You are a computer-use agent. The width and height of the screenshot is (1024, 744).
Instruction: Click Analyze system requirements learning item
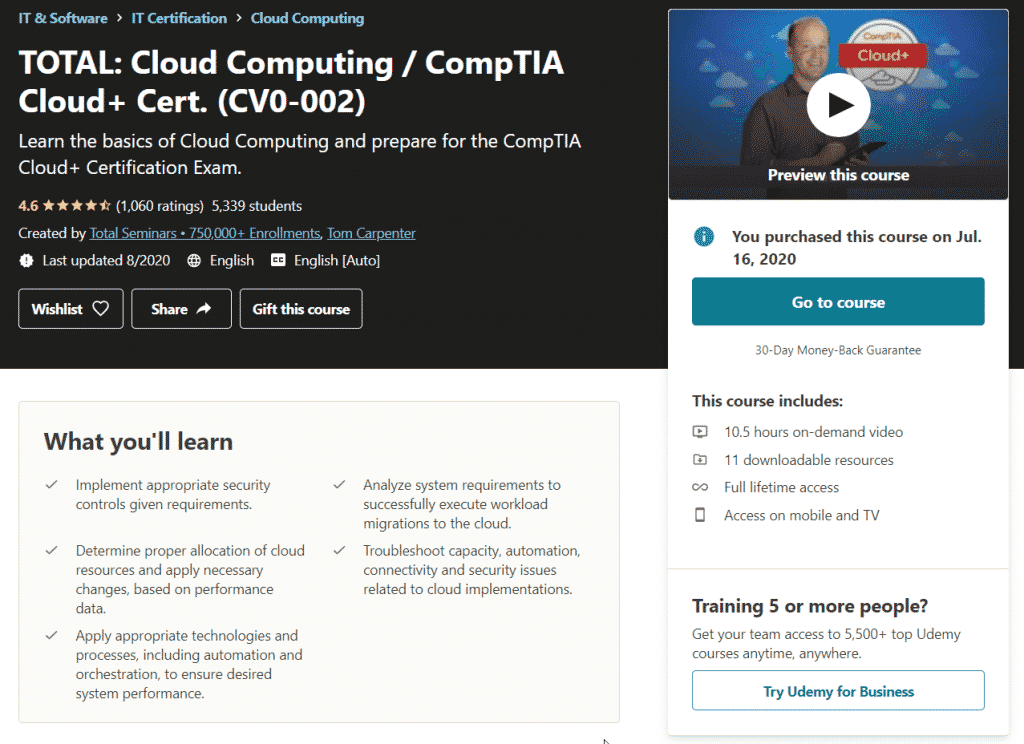[462, 504]
